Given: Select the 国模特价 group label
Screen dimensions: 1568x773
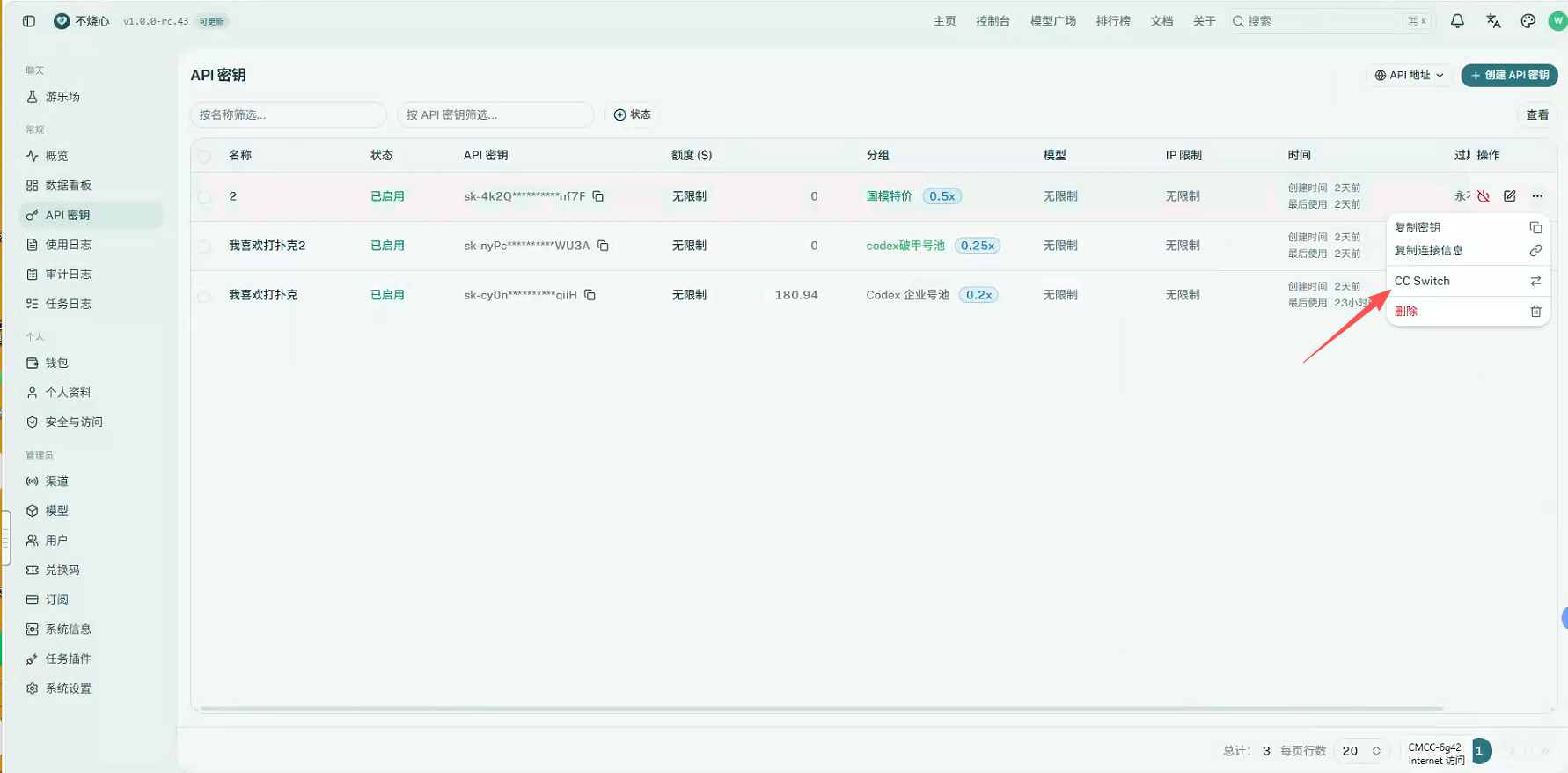Looking at the screenshot, I should (889, 196).
